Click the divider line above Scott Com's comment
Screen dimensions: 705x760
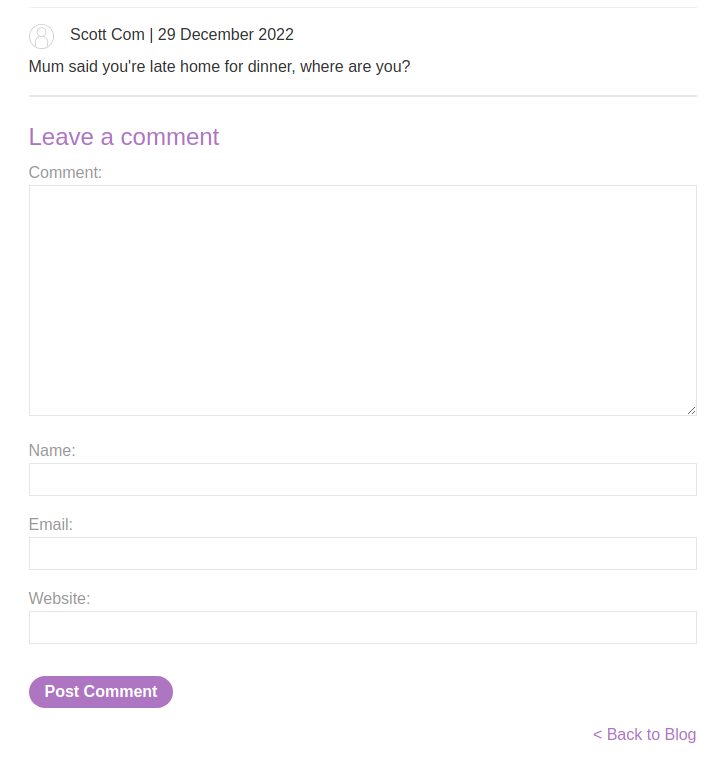tap(362, 7)
